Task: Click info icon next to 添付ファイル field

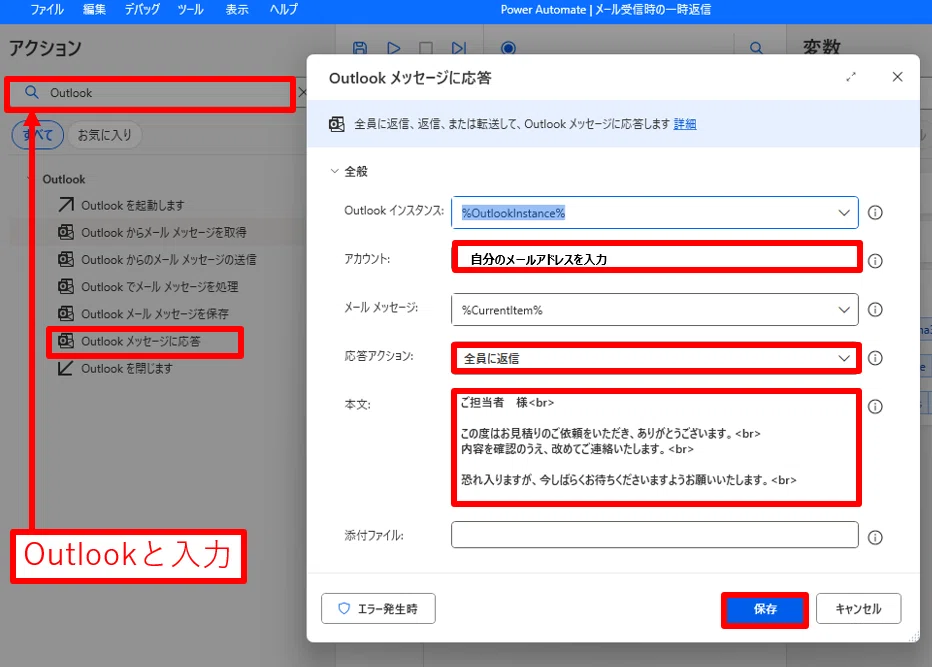Action: coord(875,537)
